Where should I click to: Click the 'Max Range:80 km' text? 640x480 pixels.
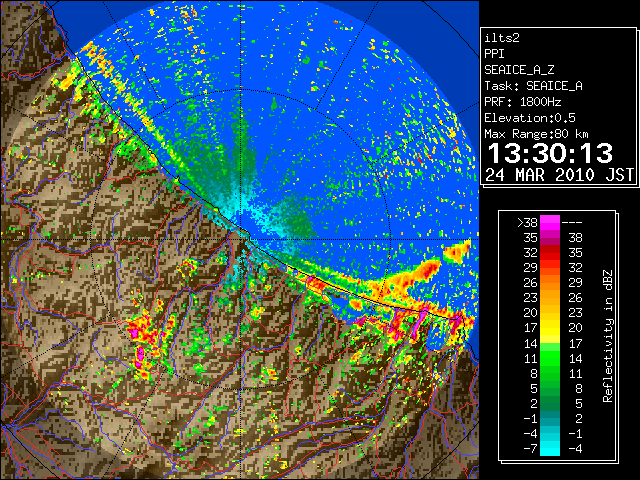536,134
